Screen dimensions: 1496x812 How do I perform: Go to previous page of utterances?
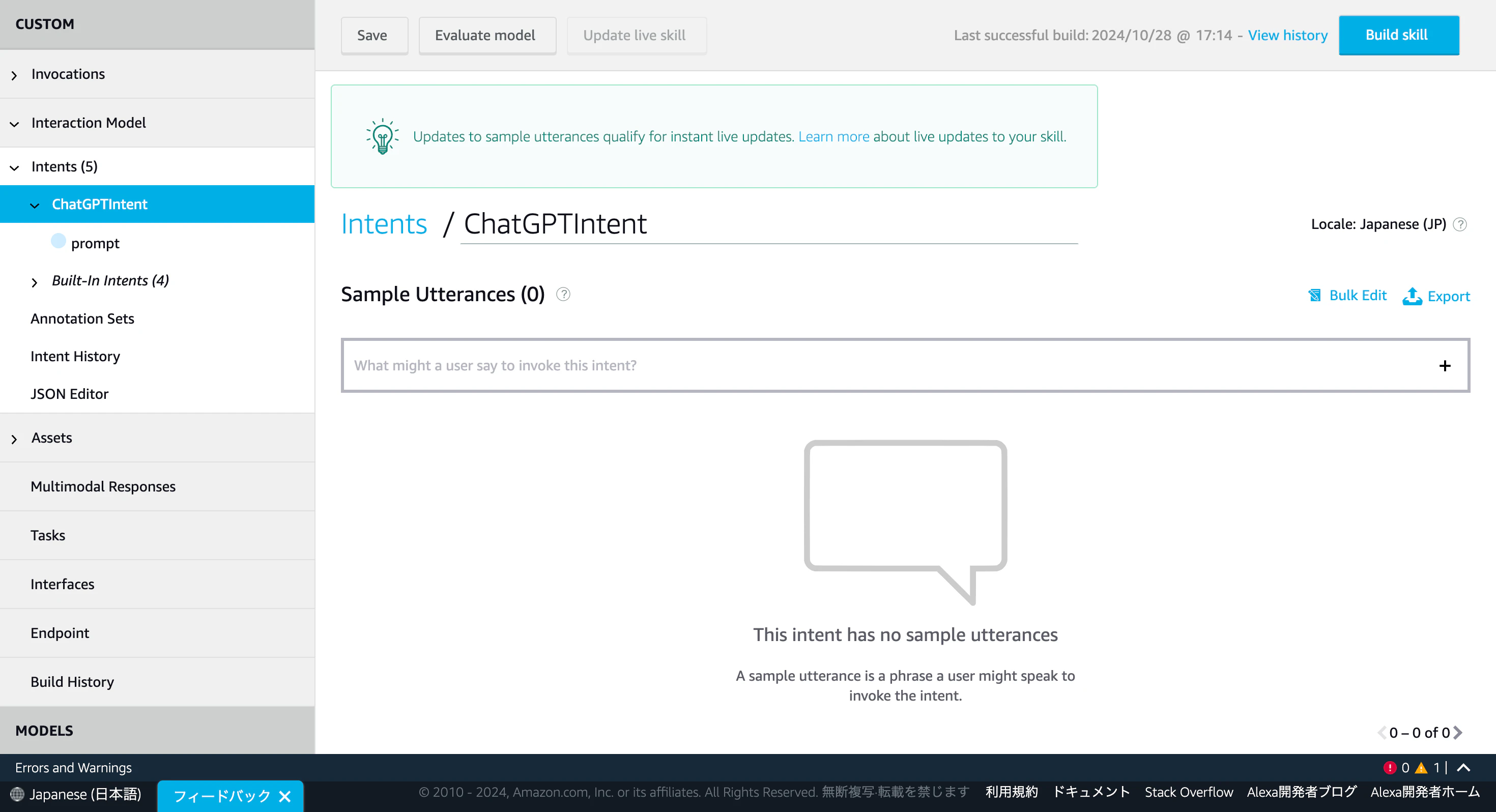[1382, 733]
